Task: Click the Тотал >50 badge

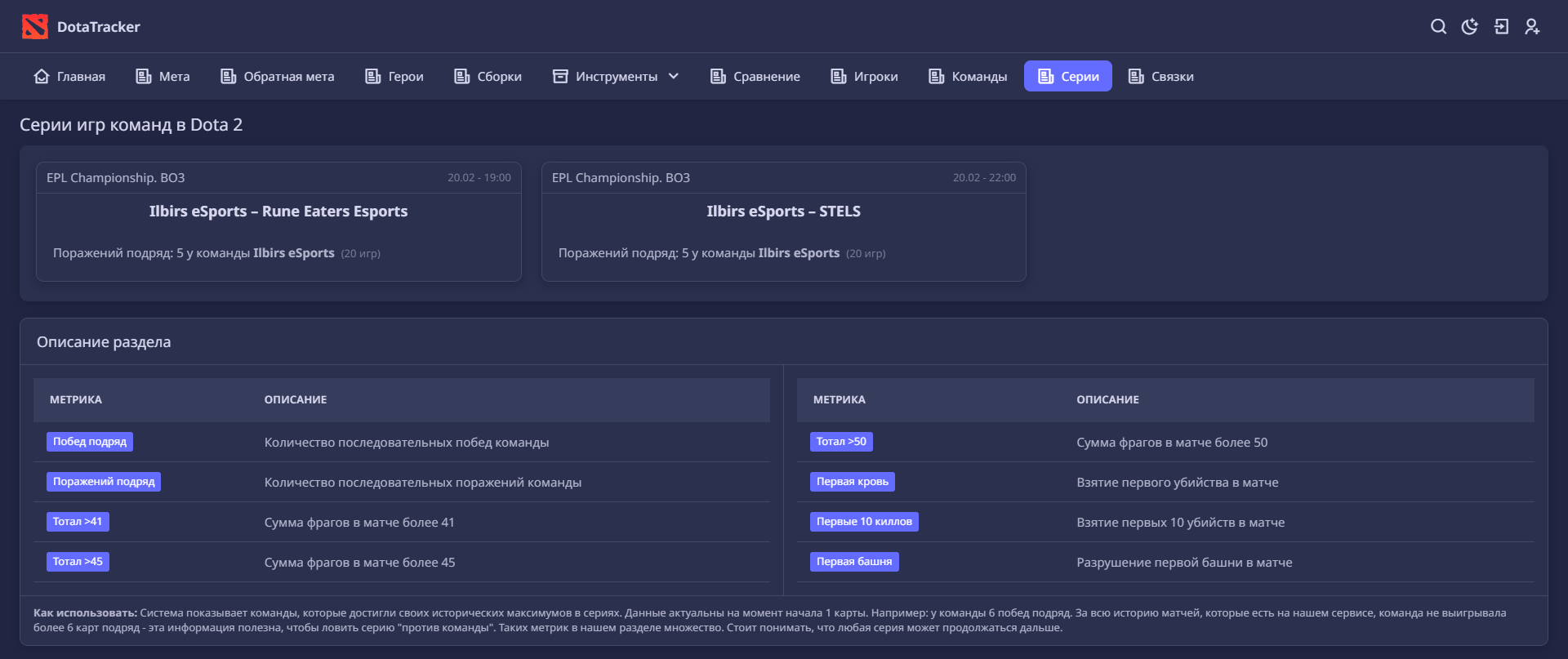Action: point(841,442)
